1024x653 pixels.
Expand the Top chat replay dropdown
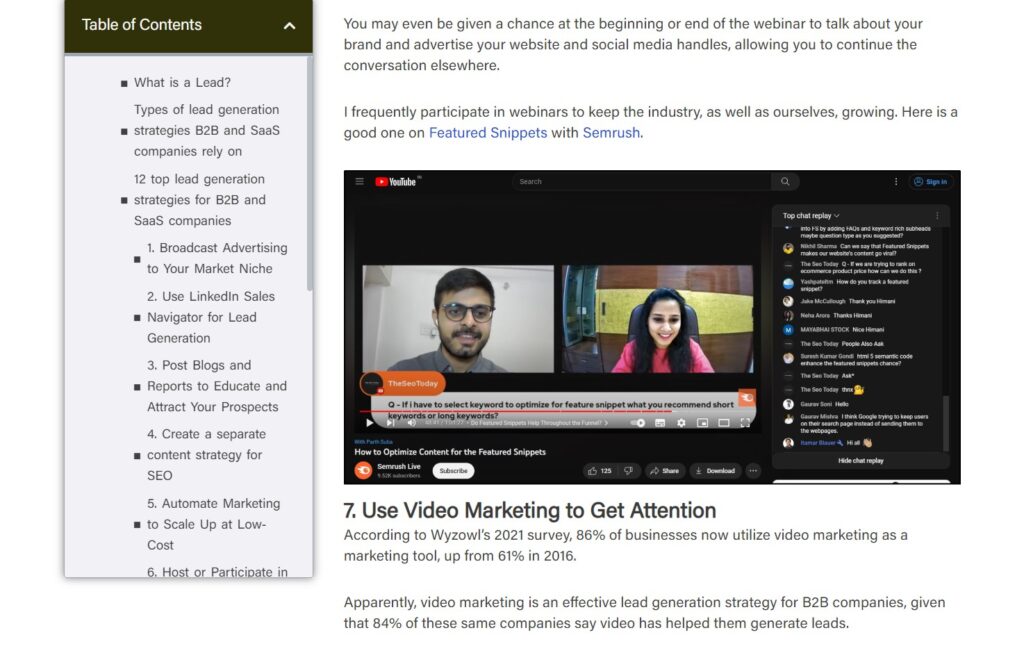click(x=811, y=215)
